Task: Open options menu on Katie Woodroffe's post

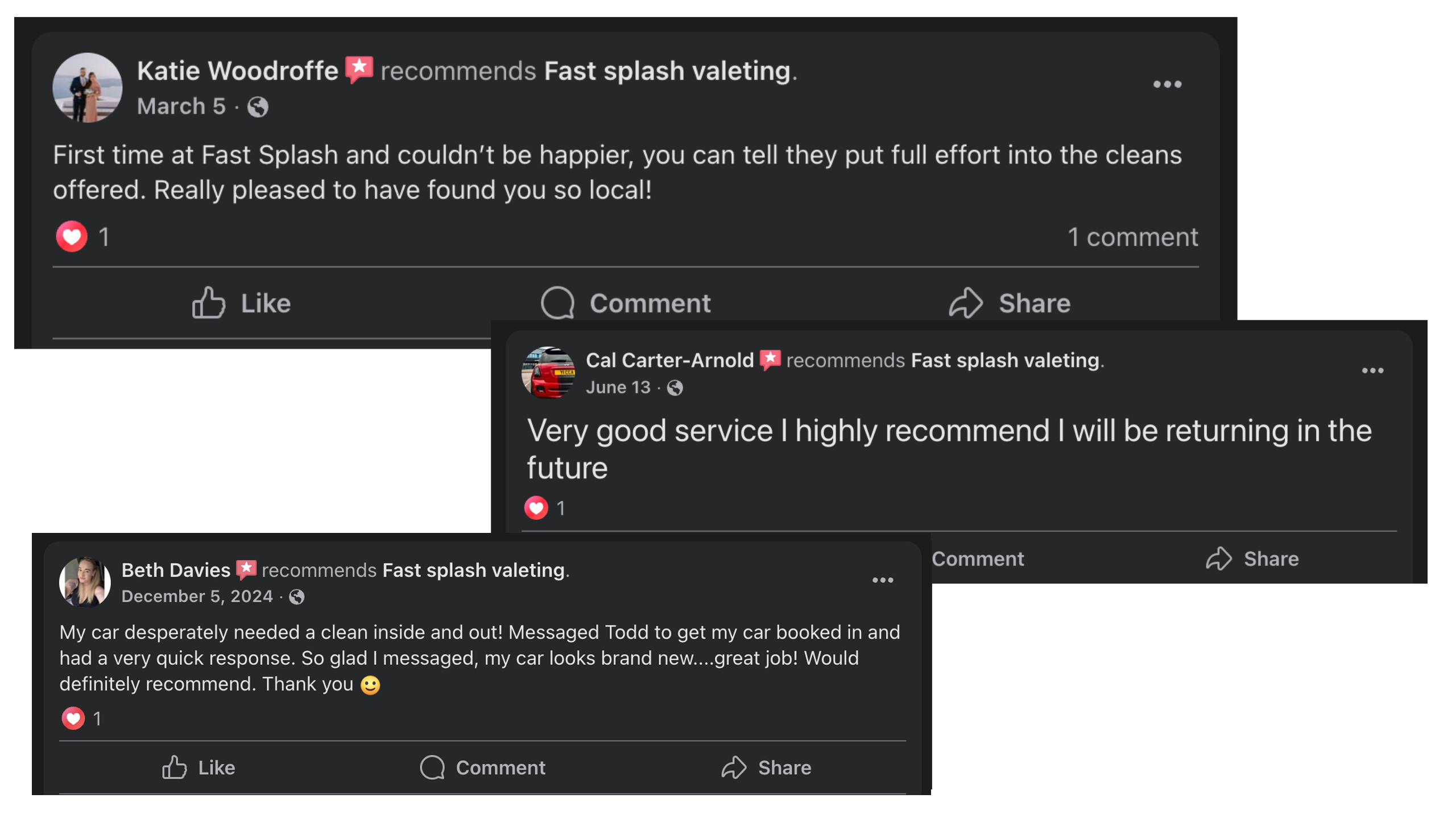Action: tap(1167, 85)
